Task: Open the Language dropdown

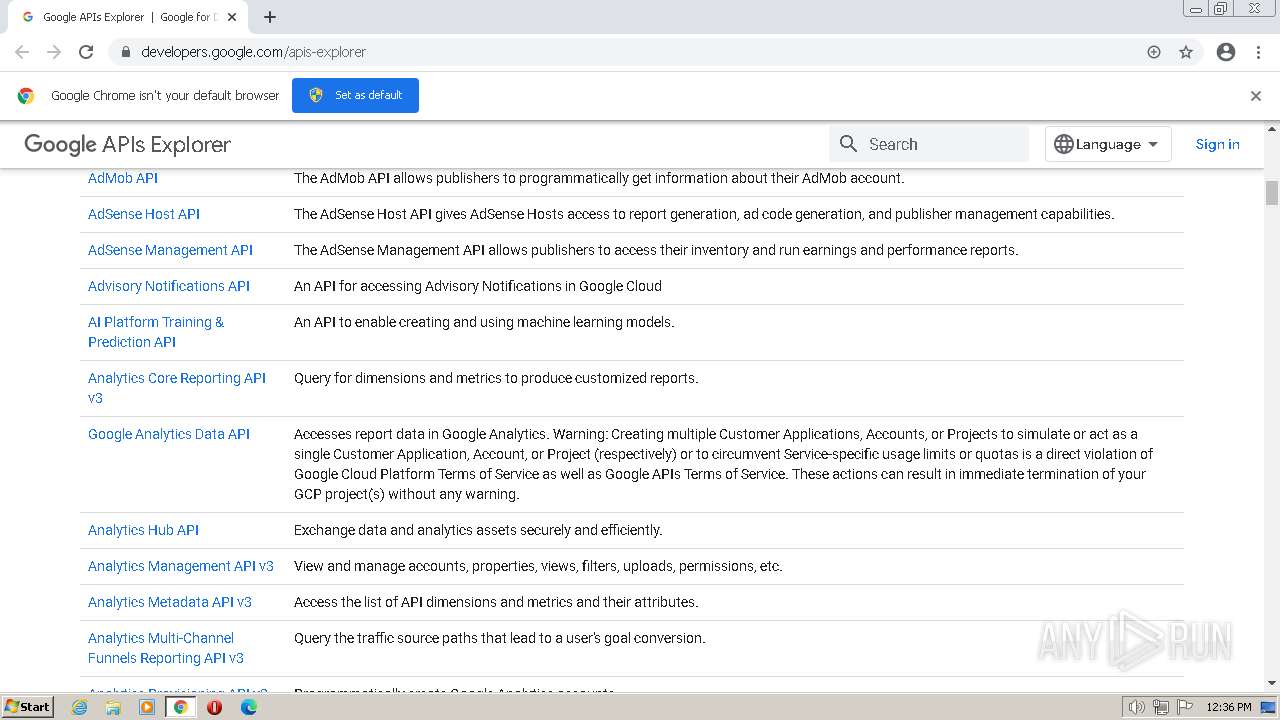Action: pyautogui.click(x=1108, y=144)
